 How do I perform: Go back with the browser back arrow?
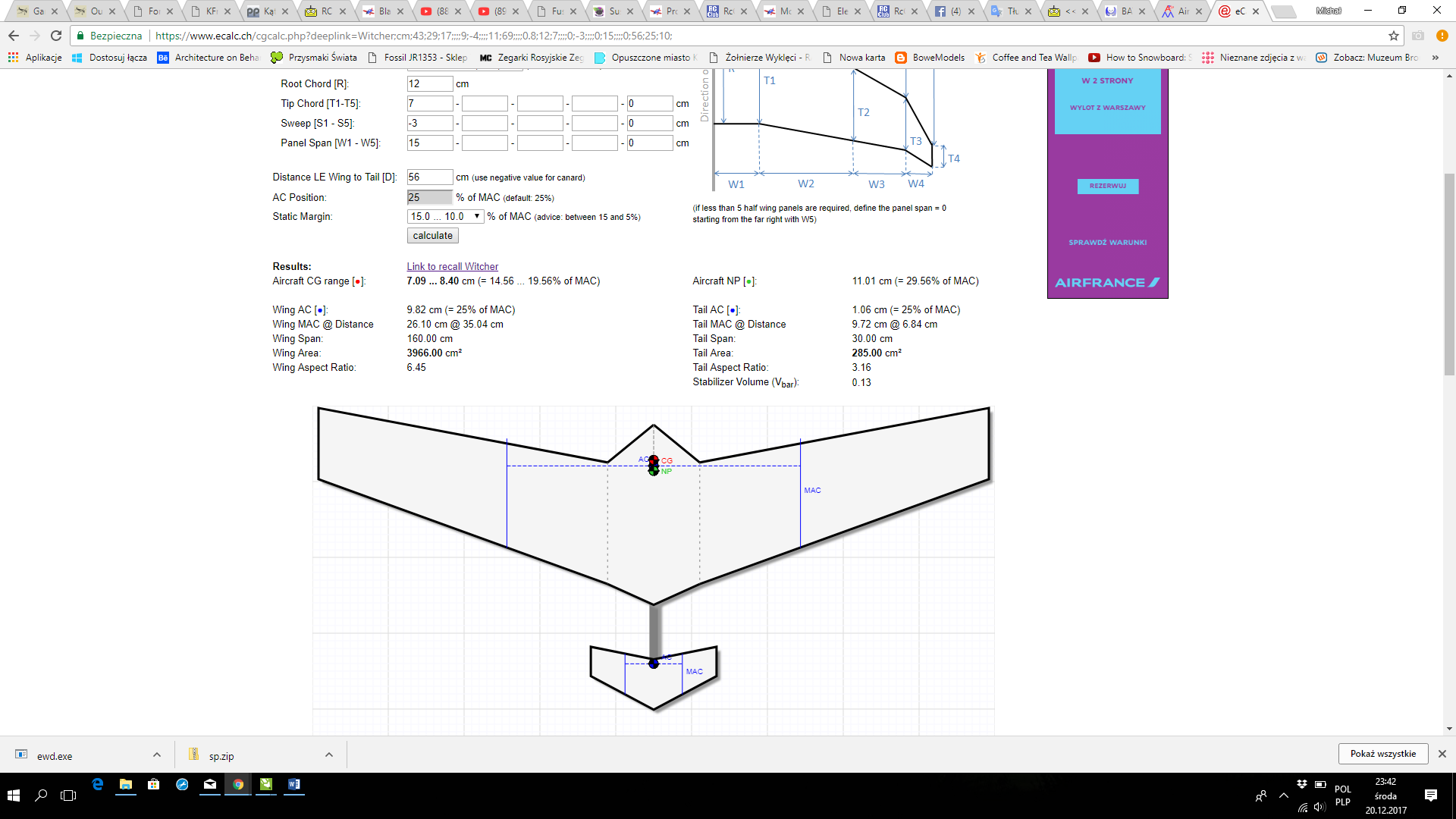pos(14,36)
